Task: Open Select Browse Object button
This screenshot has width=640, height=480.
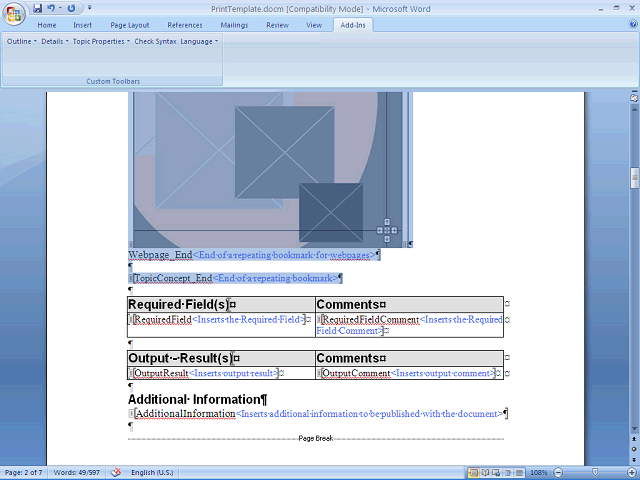Action: [x=634, y=449]
